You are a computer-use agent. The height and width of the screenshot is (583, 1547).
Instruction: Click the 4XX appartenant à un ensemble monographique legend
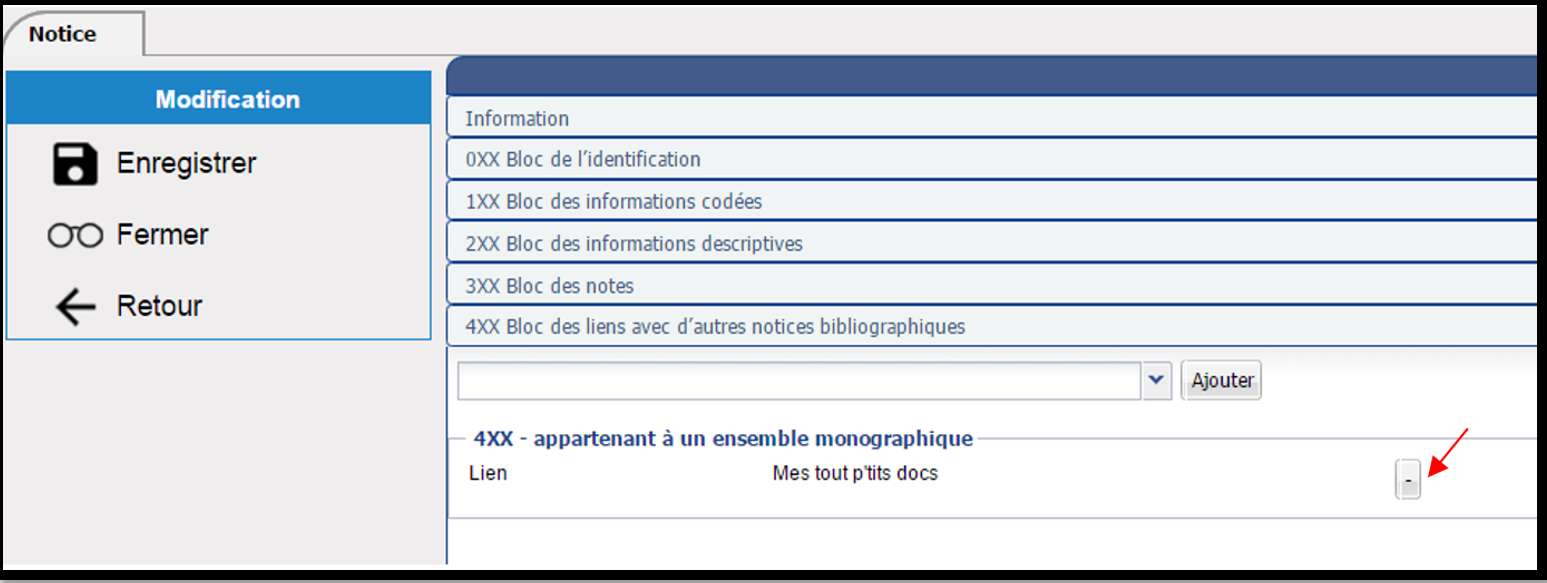(723, 438)
